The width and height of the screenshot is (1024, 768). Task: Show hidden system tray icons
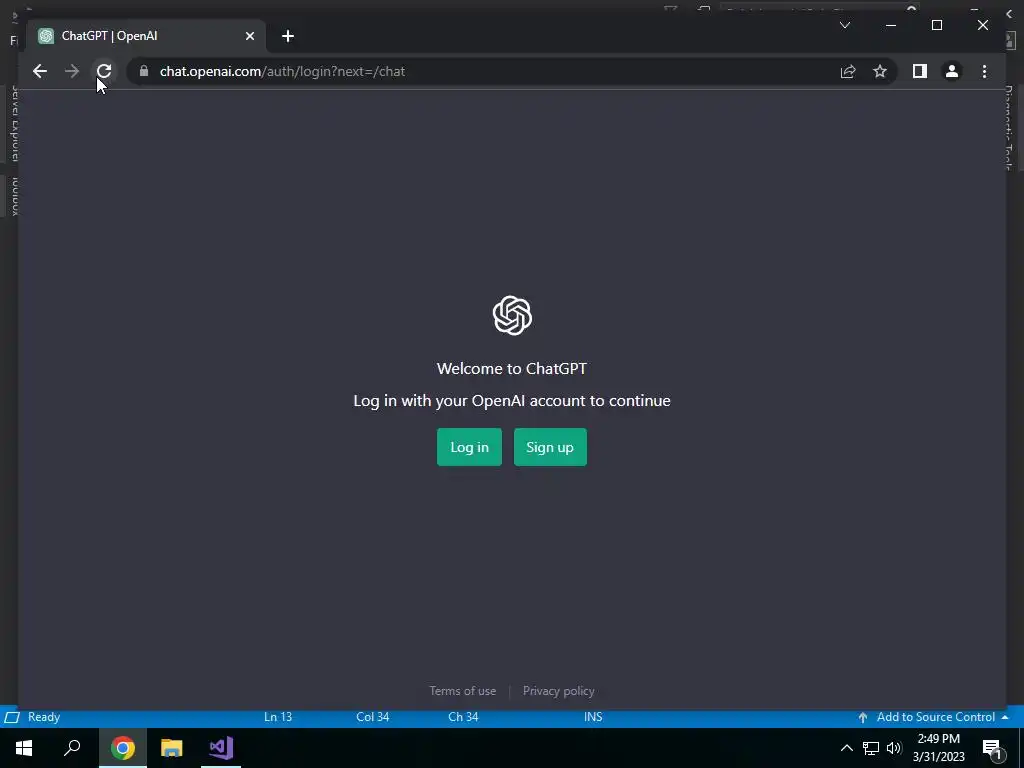click(846, 748)
